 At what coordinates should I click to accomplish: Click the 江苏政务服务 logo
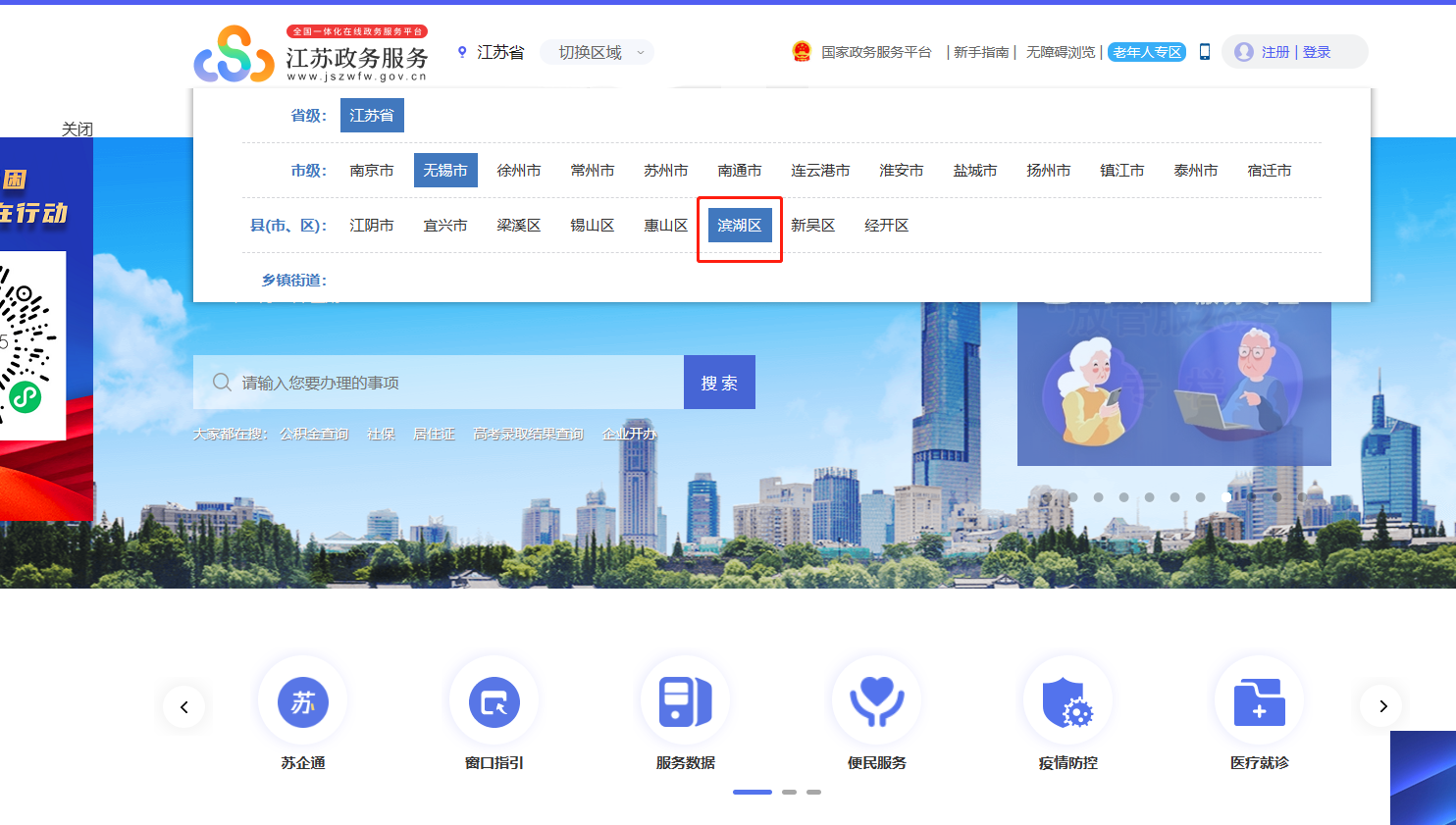point(311,55)
